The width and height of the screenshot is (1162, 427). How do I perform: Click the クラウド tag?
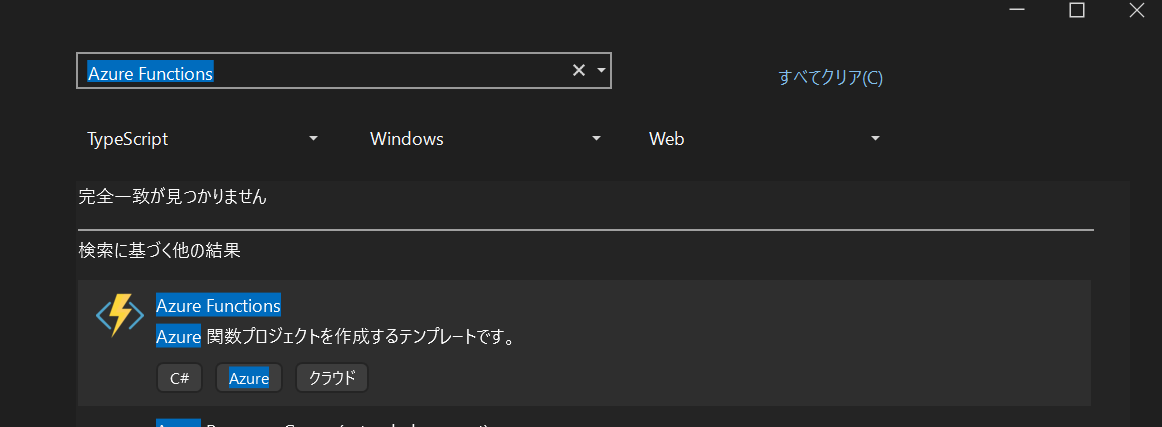coord(332,378)
